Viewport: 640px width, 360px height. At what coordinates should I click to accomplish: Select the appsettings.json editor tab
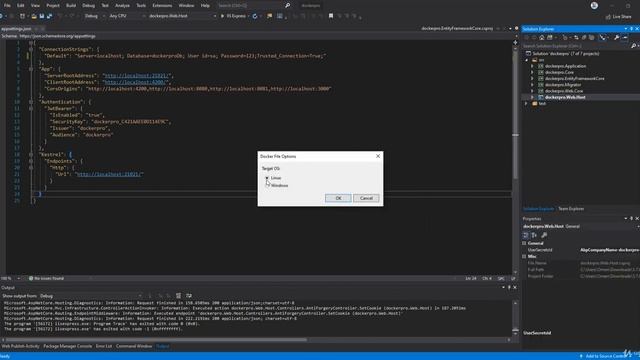16,29
